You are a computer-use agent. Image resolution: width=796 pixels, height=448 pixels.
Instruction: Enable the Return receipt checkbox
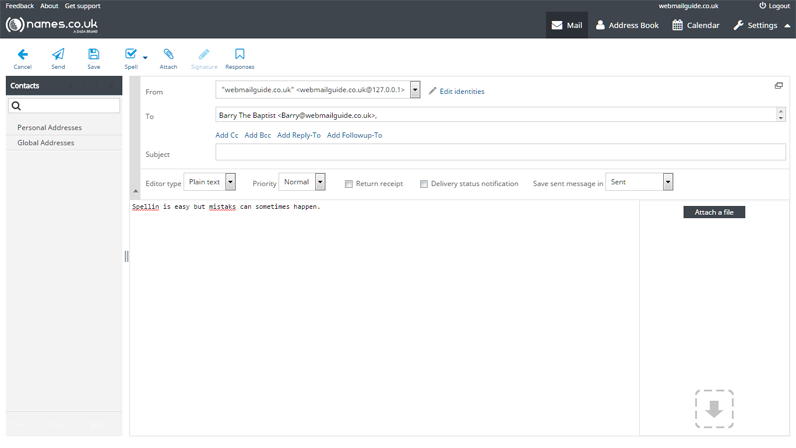[348, 184]
